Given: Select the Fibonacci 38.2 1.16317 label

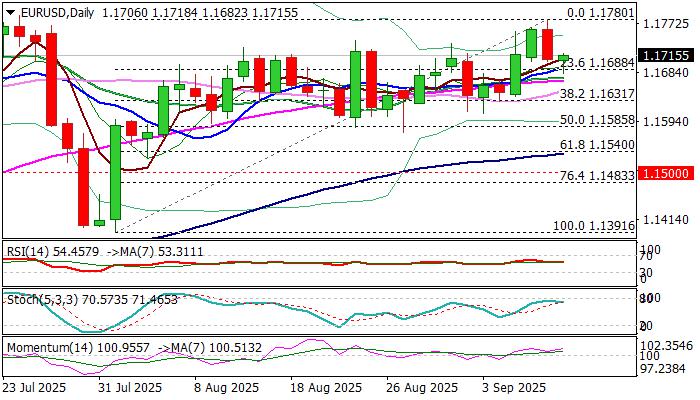Looking at the screenshot, I should click(x=597, y=94).
